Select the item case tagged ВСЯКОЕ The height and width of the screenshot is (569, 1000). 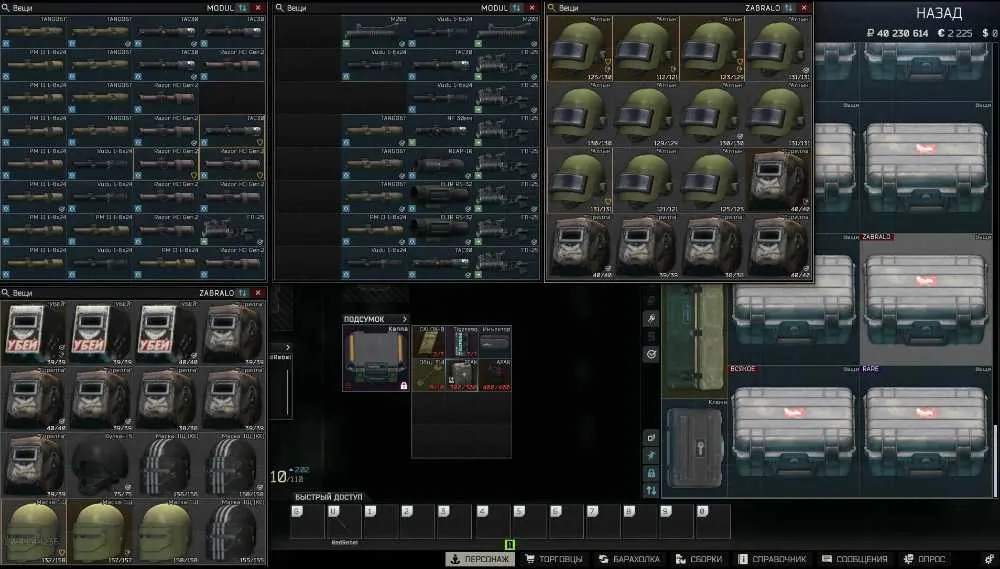(x=793, y=431)
